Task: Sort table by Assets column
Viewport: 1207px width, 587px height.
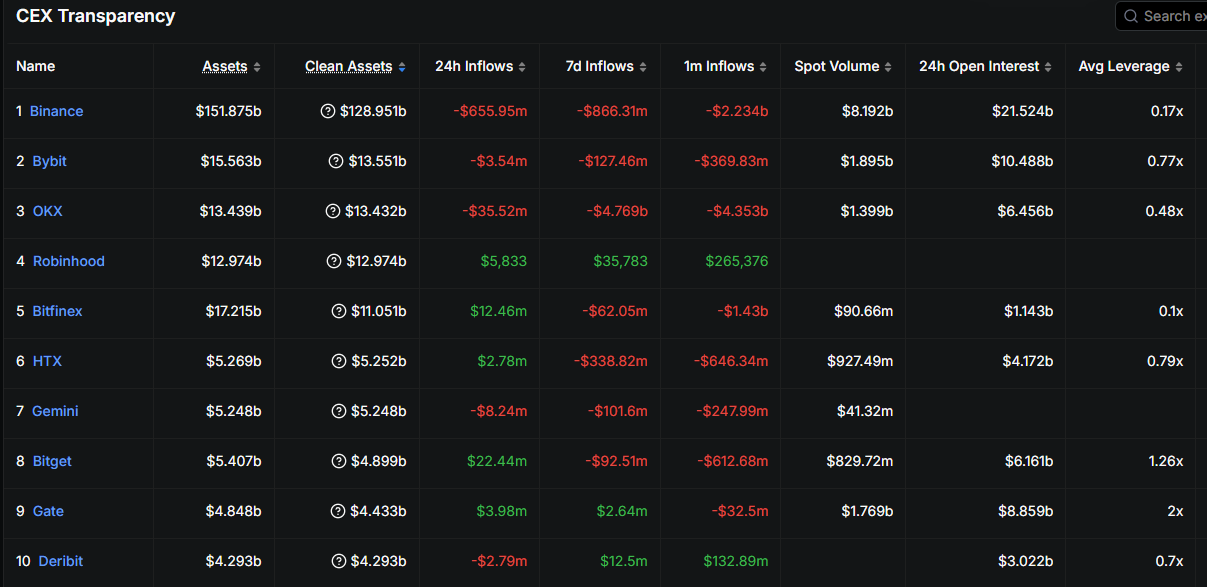Action: coord(231,66)
